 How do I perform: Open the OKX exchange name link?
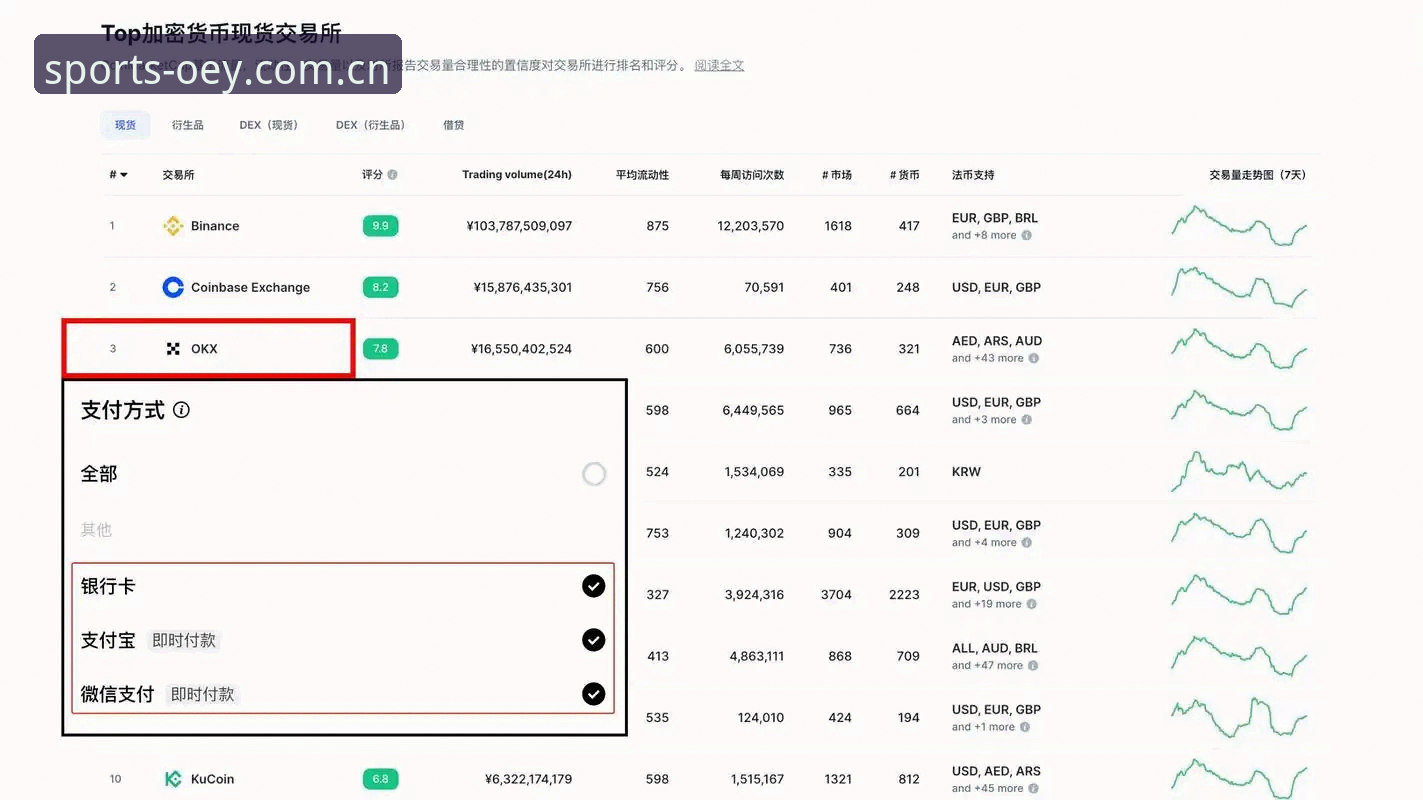[204, 349]
